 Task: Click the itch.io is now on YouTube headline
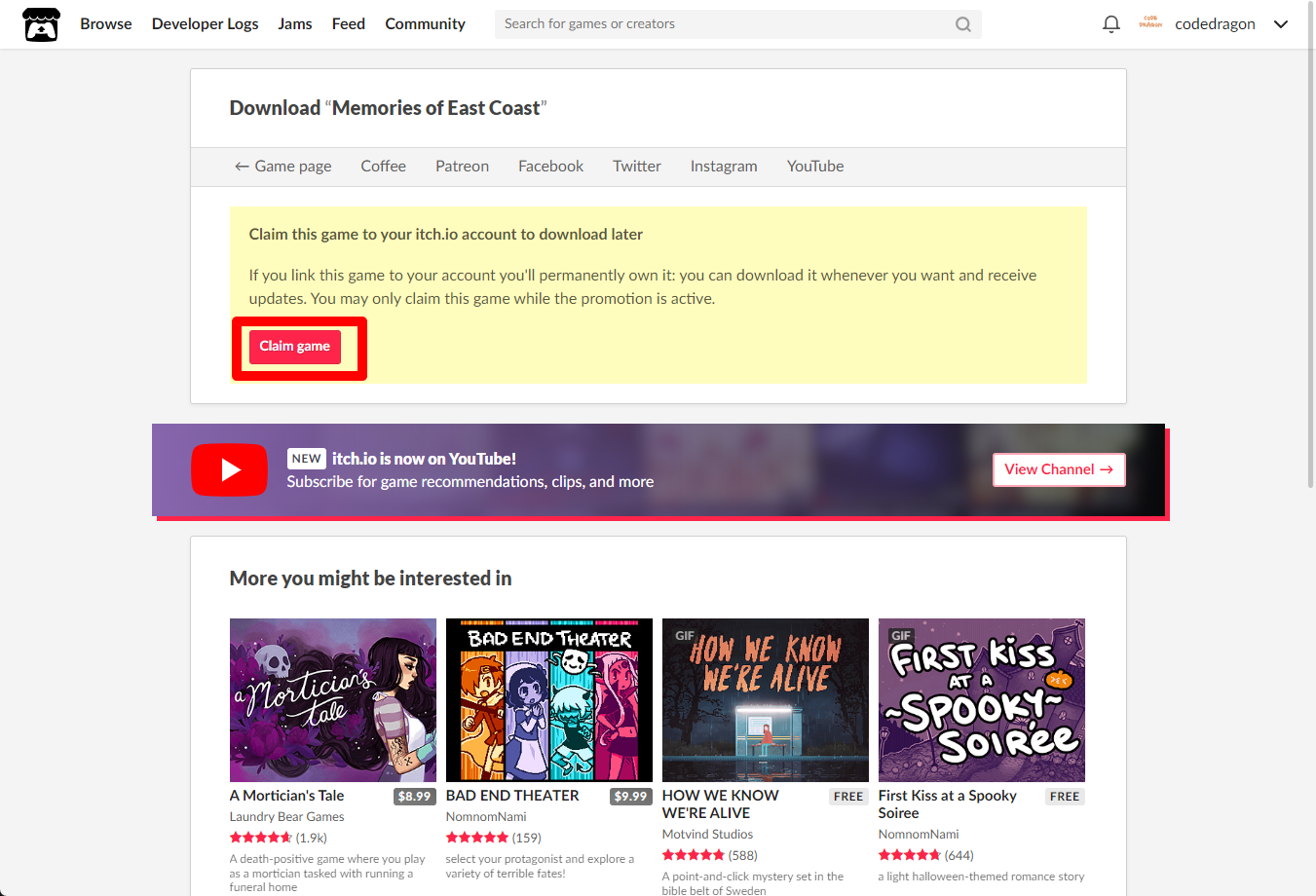point(424,459)
